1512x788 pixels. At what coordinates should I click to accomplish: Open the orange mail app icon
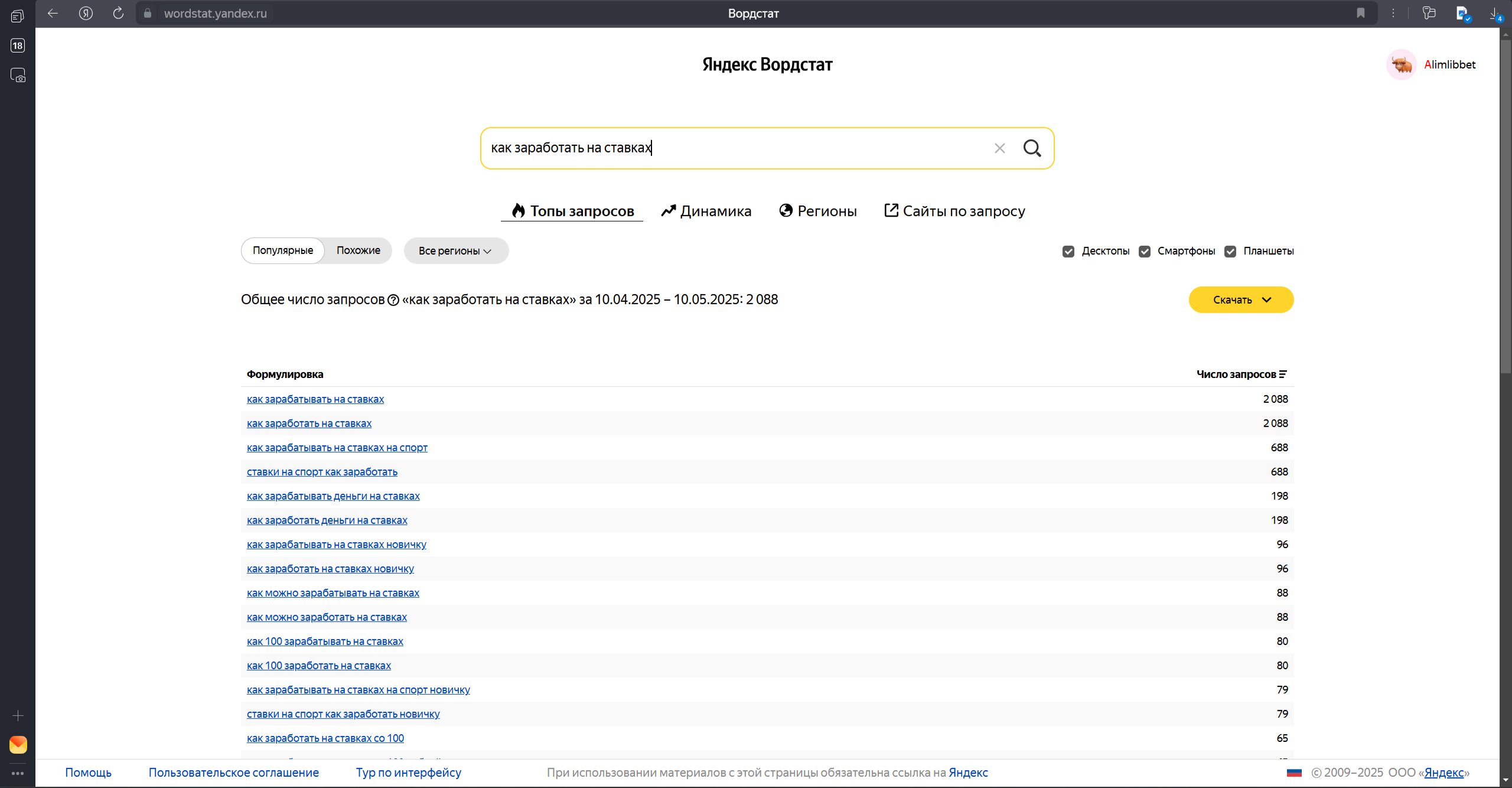(x=18, y=744)
